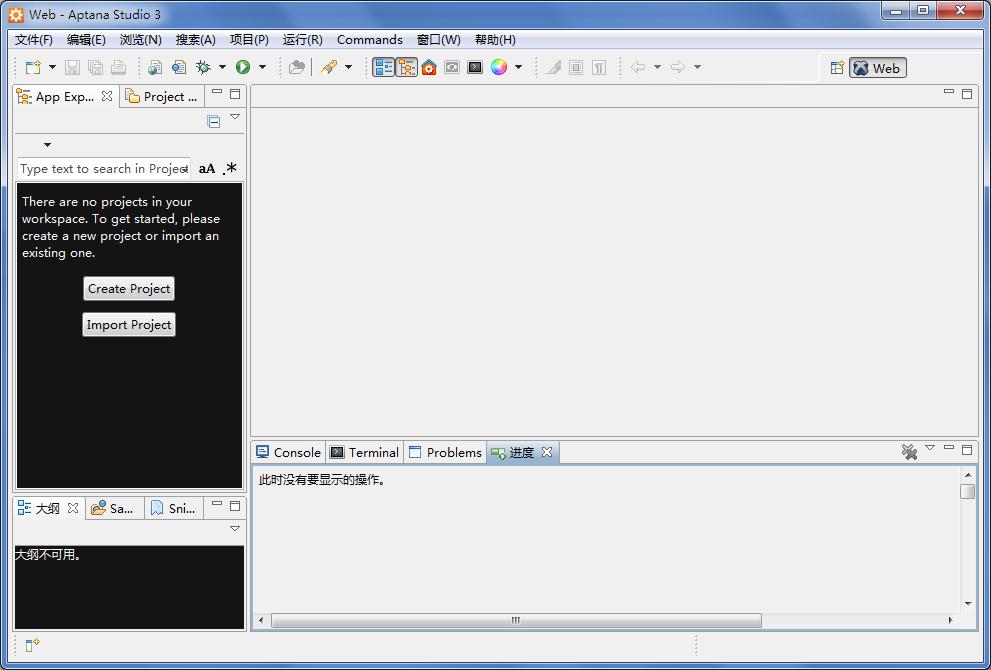Click the Collapse All icon in App Explorer
Screen dimensions: 991x670
(213, 121)
